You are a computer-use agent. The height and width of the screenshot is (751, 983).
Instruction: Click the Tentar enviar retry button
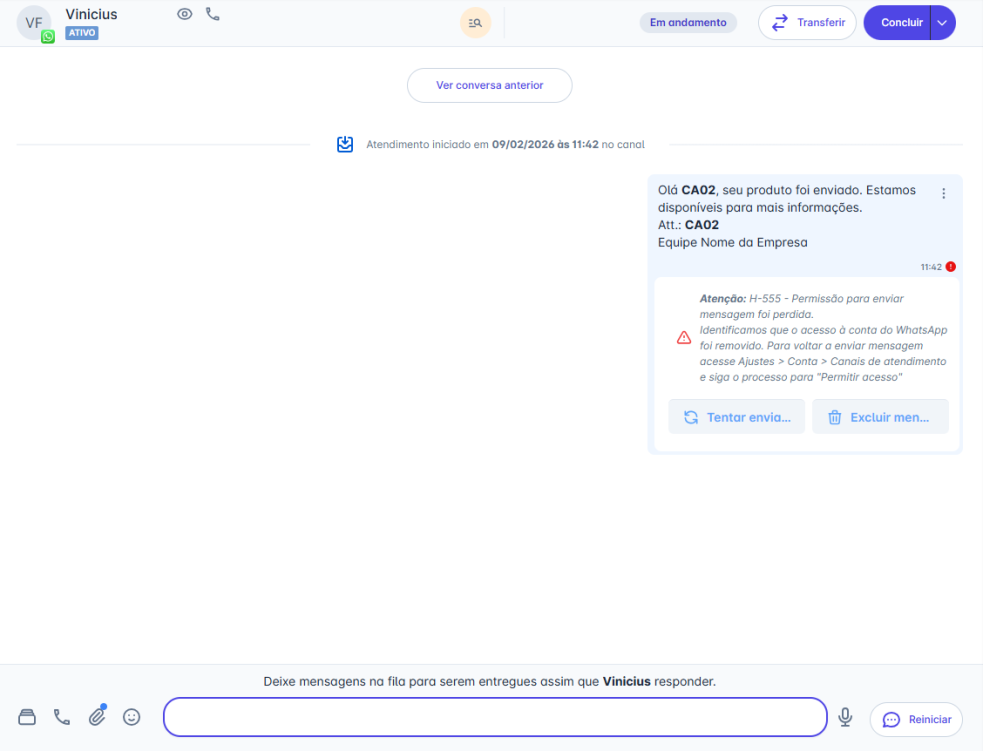point(736,417)
